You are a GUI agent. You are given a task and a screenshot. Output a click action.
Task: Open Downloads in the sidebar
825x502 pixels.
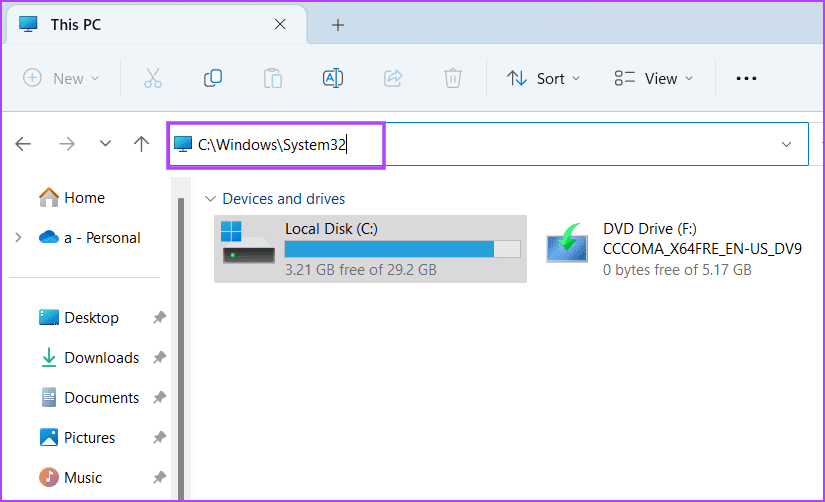pos(89,358)
